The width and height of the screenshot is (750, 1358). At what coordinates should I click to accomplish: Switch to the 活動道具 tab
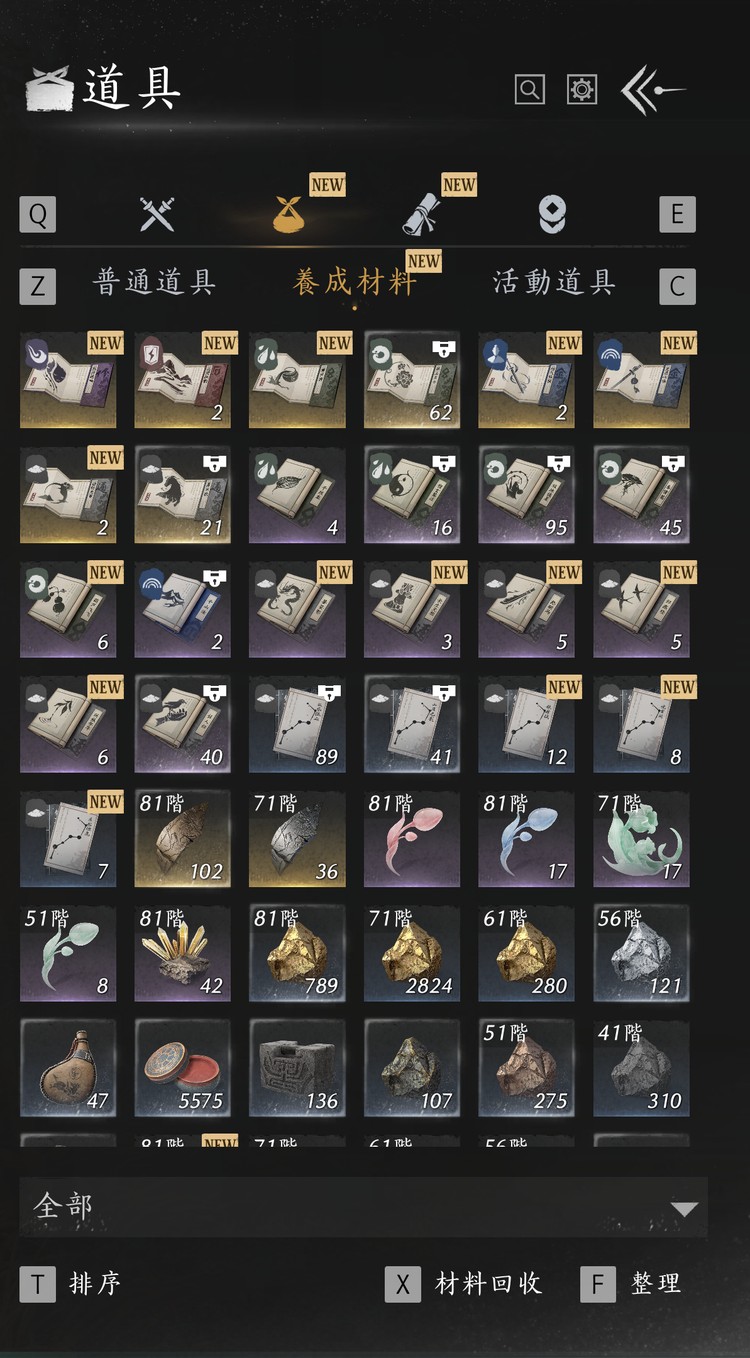(x=554, y=283)
